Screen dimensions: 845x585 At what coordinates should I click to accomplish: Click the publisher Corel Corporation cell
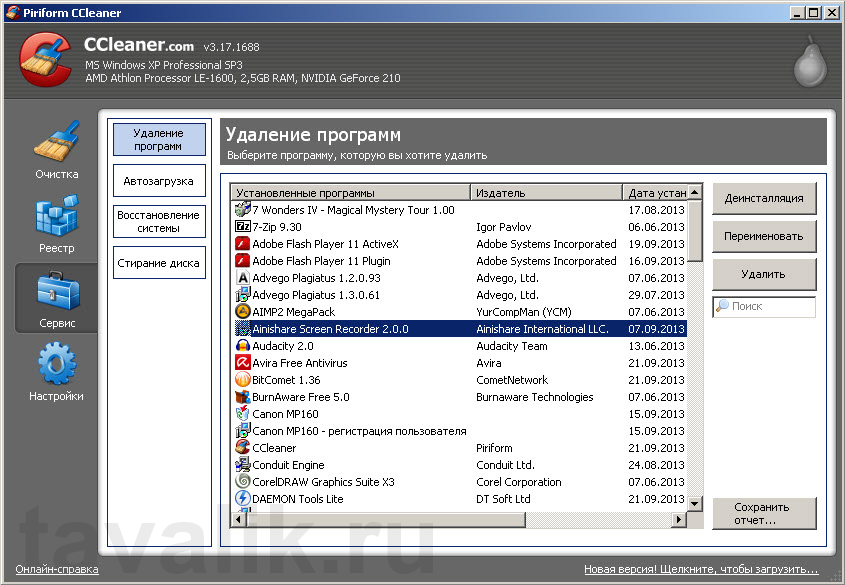pos(519,482)
